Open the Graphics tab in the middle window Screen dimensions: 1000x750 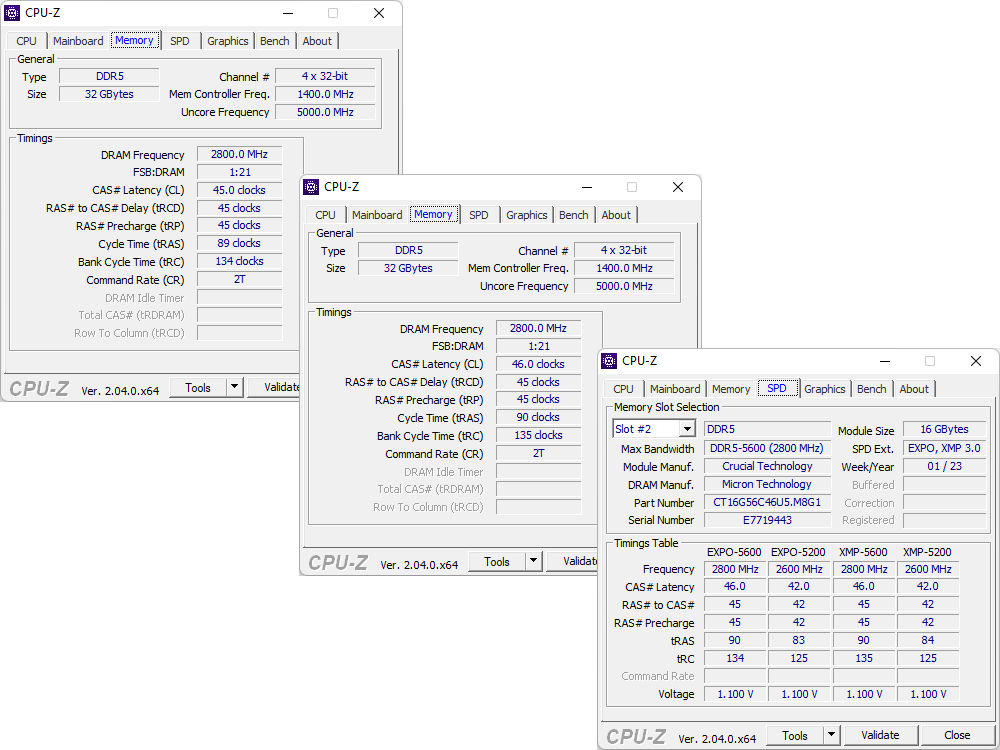[526, 215]
